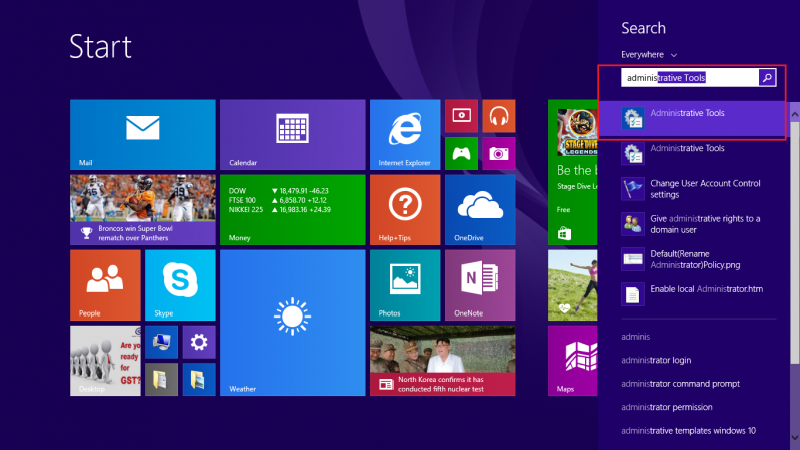This screenshot has width=800, height=450.
Task: Launch Internet Explorer tile
Action: [x=405, y=135]
